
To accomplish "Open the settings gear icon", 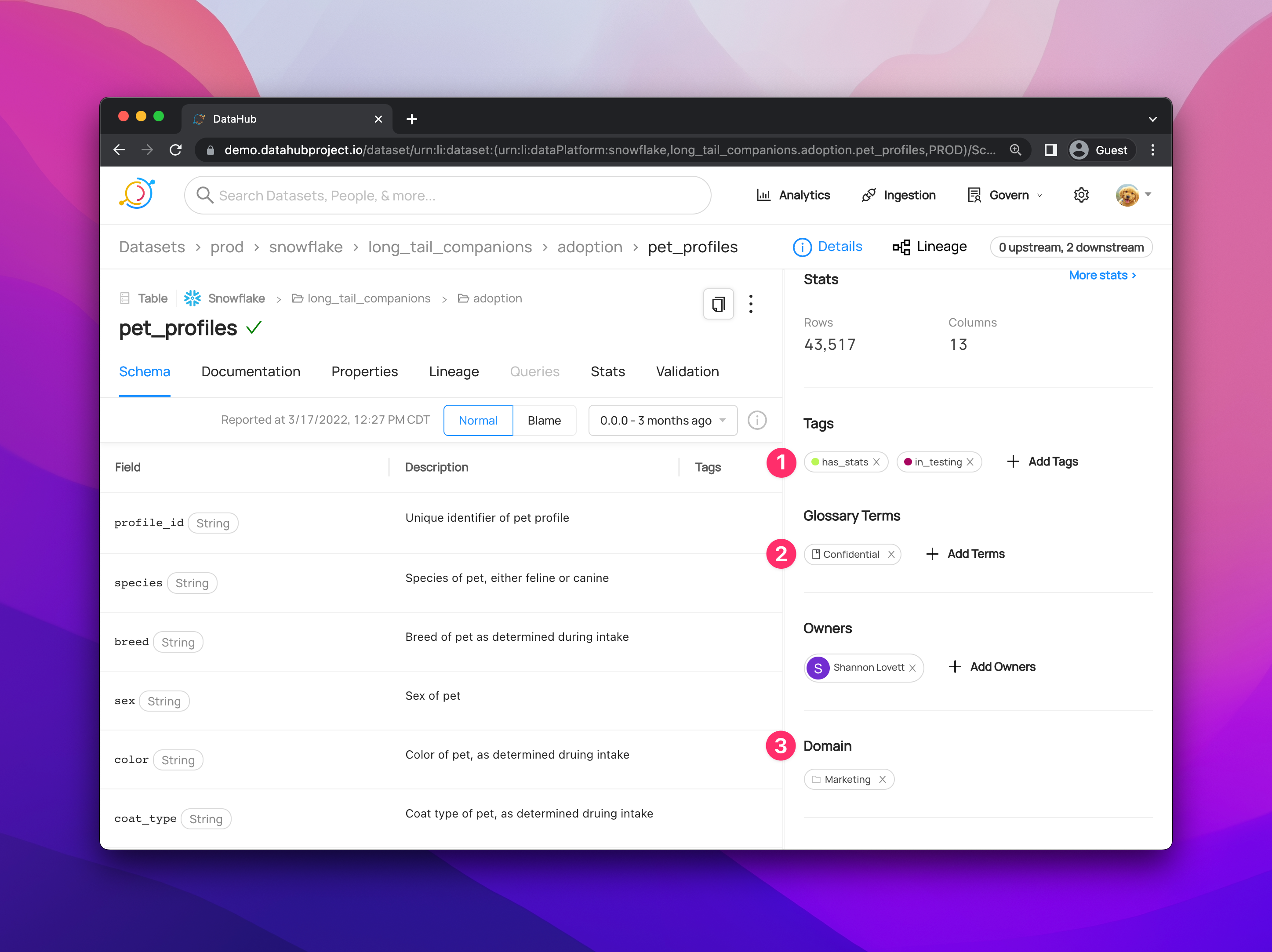I will [1080, 195].
